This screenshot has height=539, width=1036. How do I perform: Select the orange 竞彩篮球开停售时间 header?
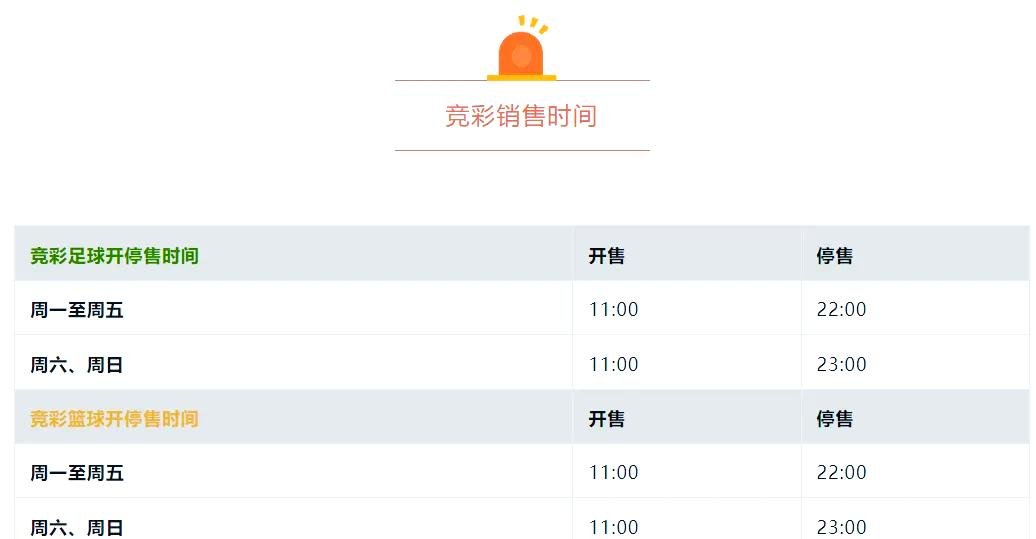pyautogui.click(x=114, y=419)
